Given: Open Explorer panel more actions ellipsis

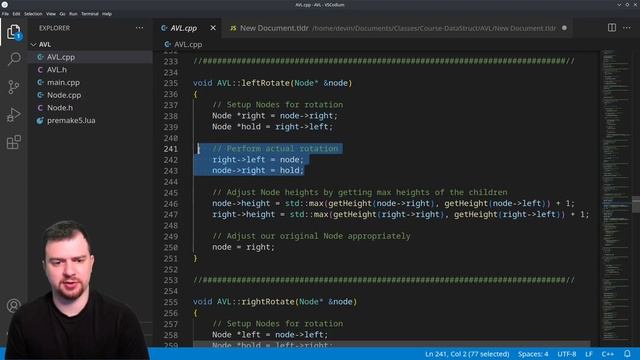Looking at the screenshot, I should (x=140, y=28).
